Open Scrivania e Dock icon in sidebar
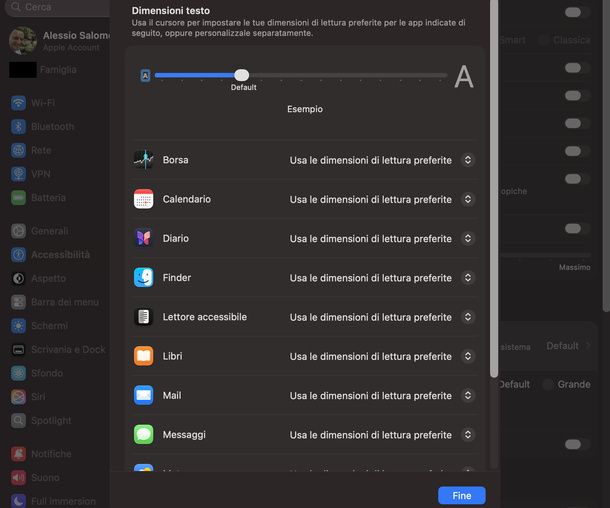Screen dimensions: 610x508 pos(18,349)
